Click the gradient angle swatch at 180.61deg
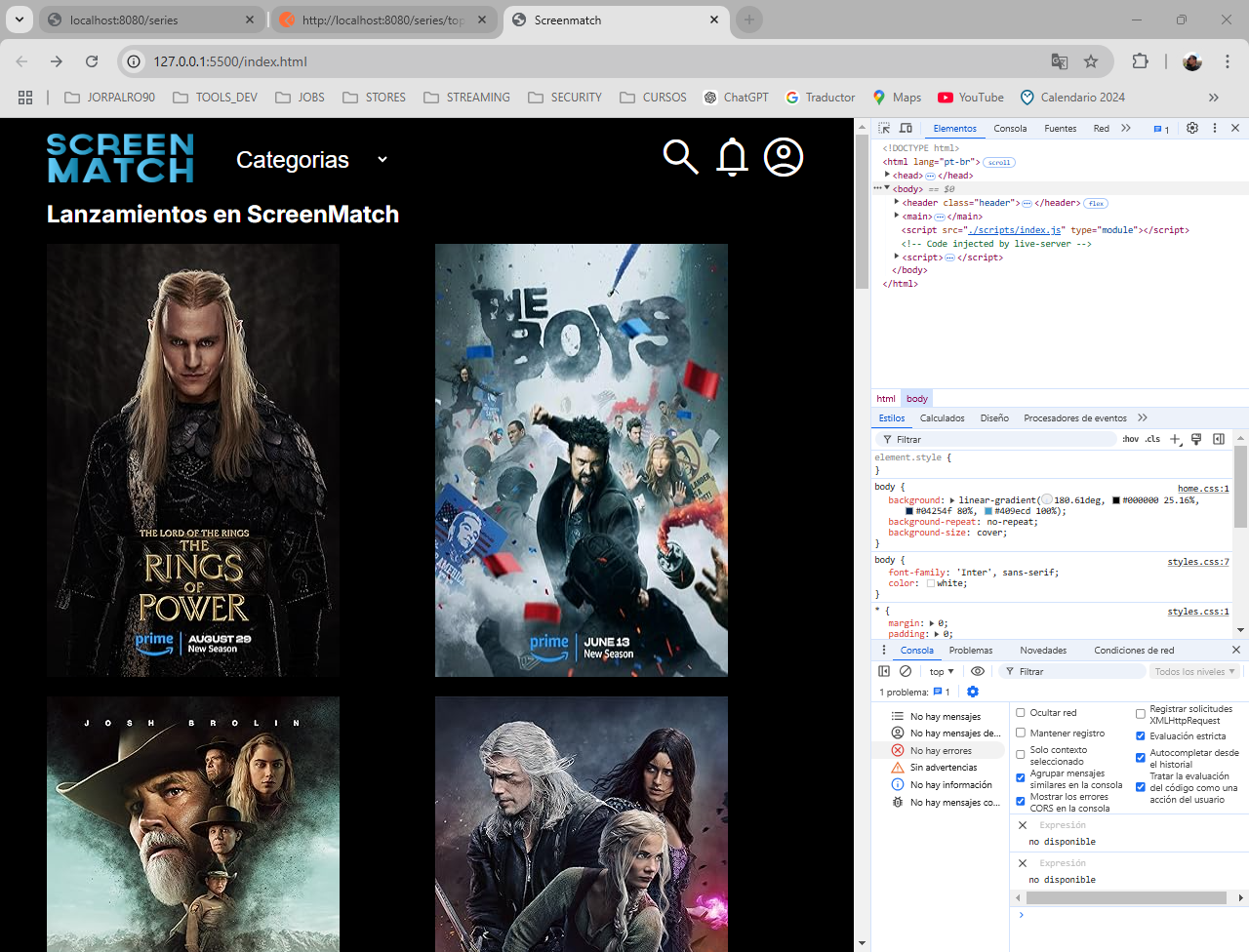Image resolution: width=1249 pixels, height=952 pixels. [1047, 500]
